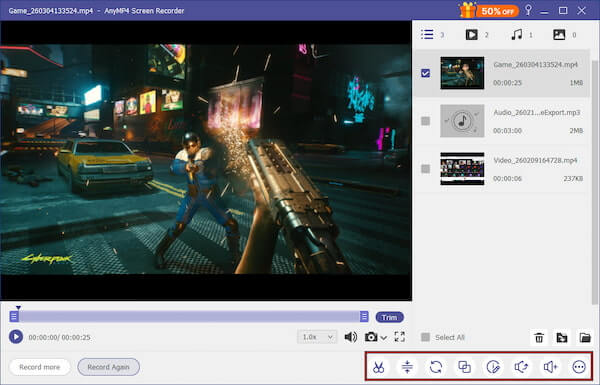Uncheck the Game_260304133524.mp4 checkbox
The image size is (600, 385).
point(426,73)
